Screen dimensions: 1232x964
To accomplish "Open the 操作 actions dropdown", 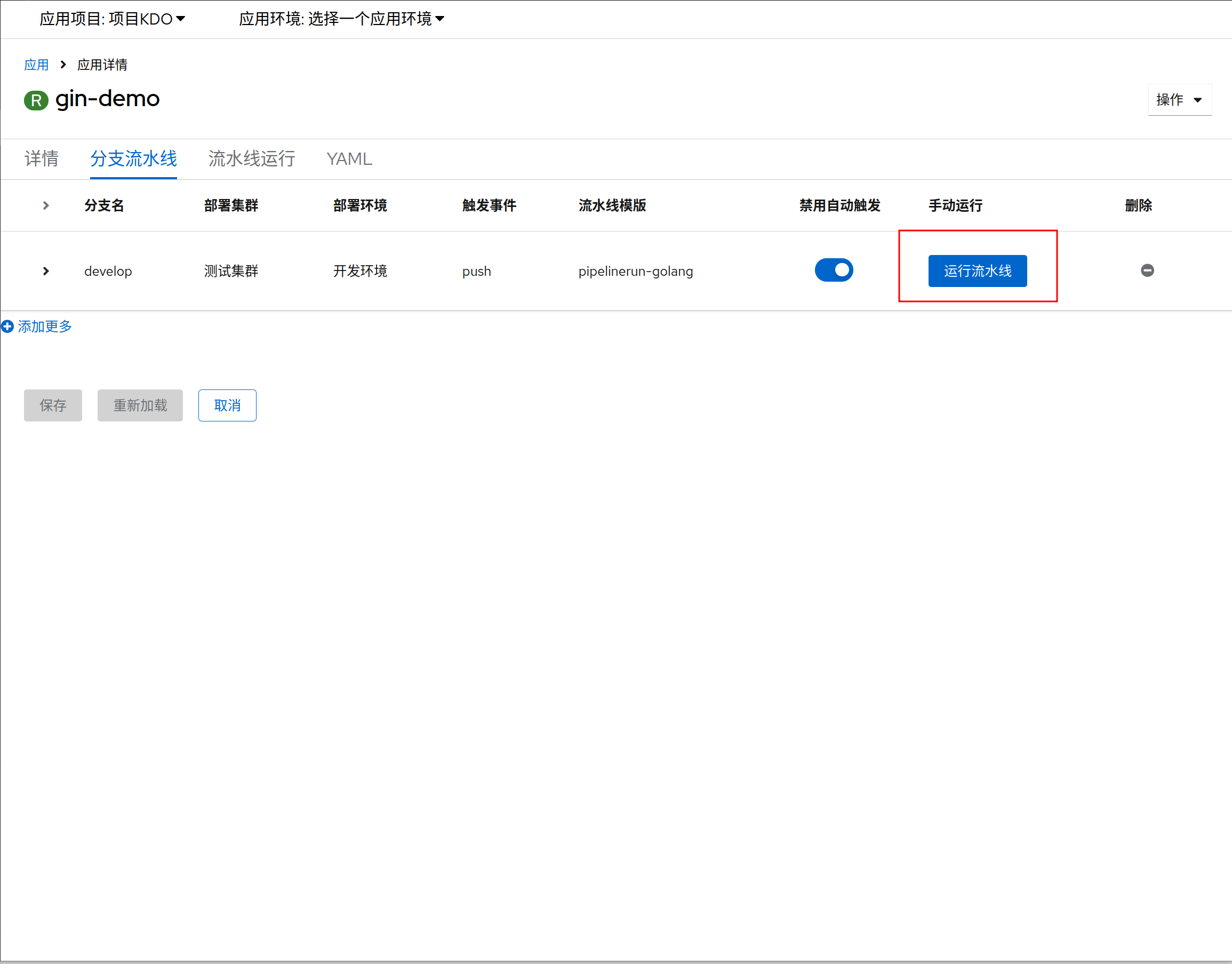I will tap(1179, 100).
